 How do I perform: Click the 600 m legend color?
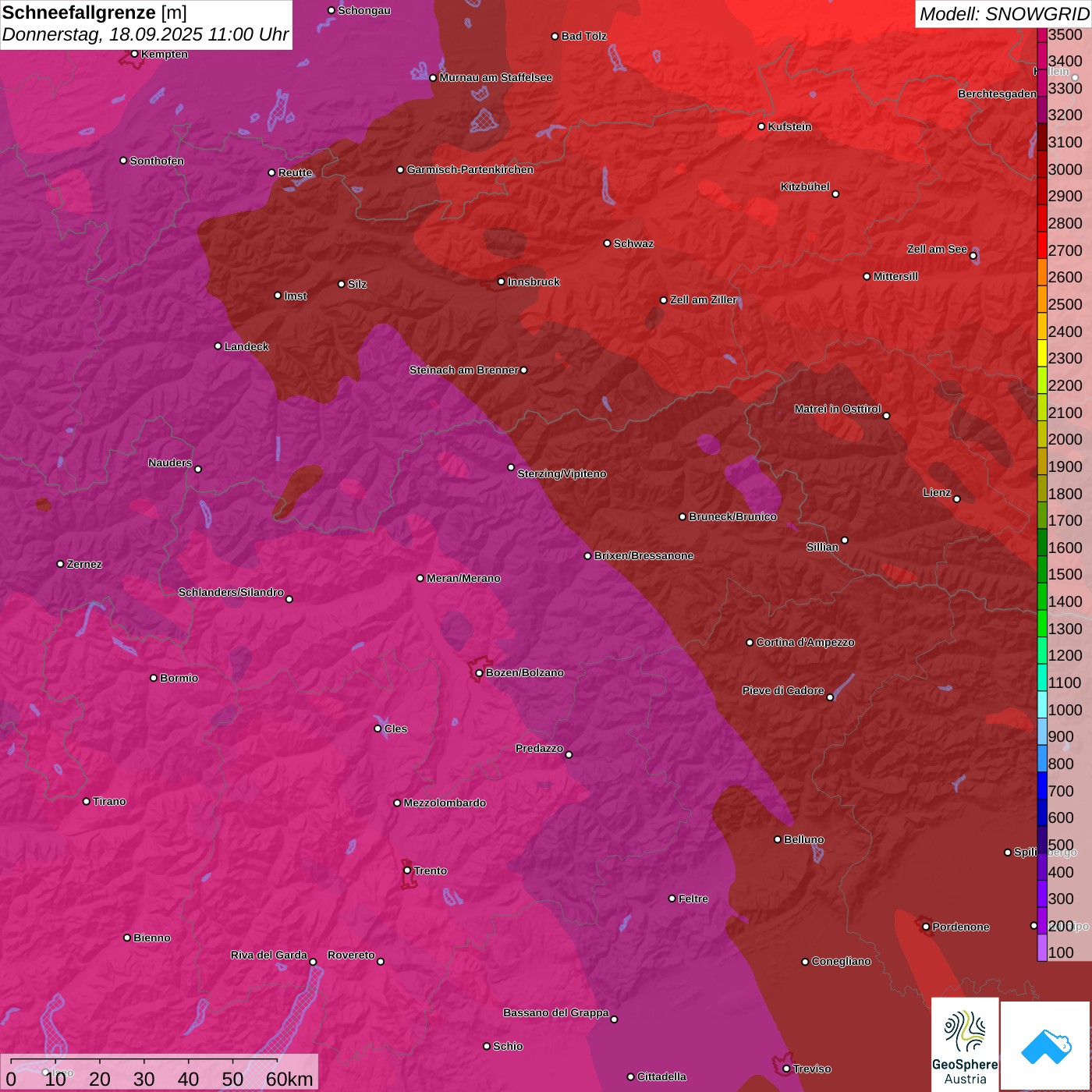[1042, 812]
